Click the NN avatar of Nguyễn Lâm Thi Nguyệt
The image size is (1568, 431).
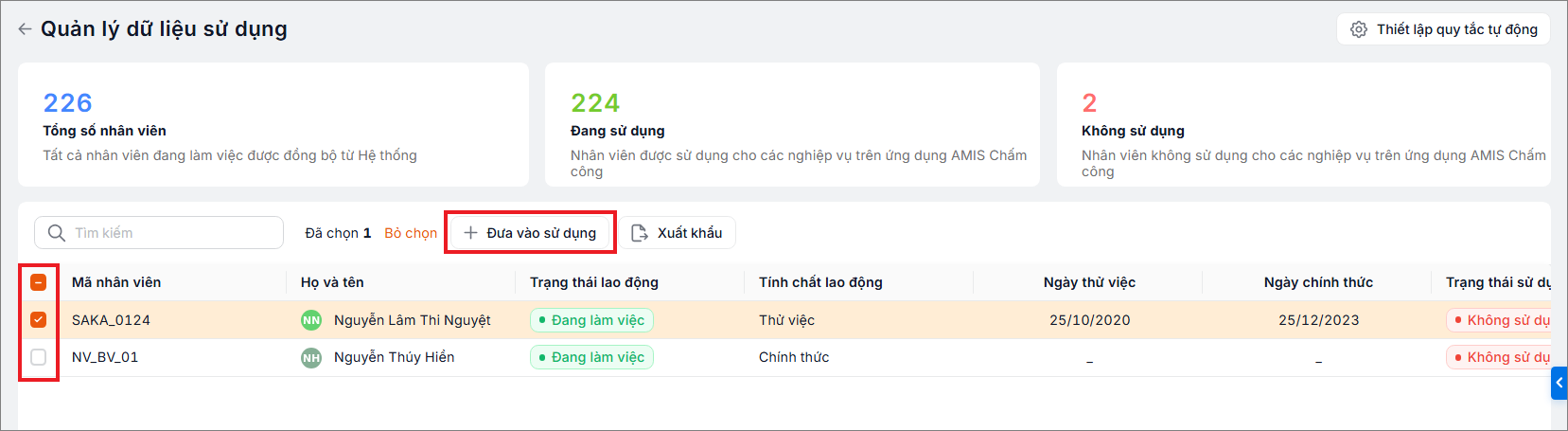(x=311, y=320)
